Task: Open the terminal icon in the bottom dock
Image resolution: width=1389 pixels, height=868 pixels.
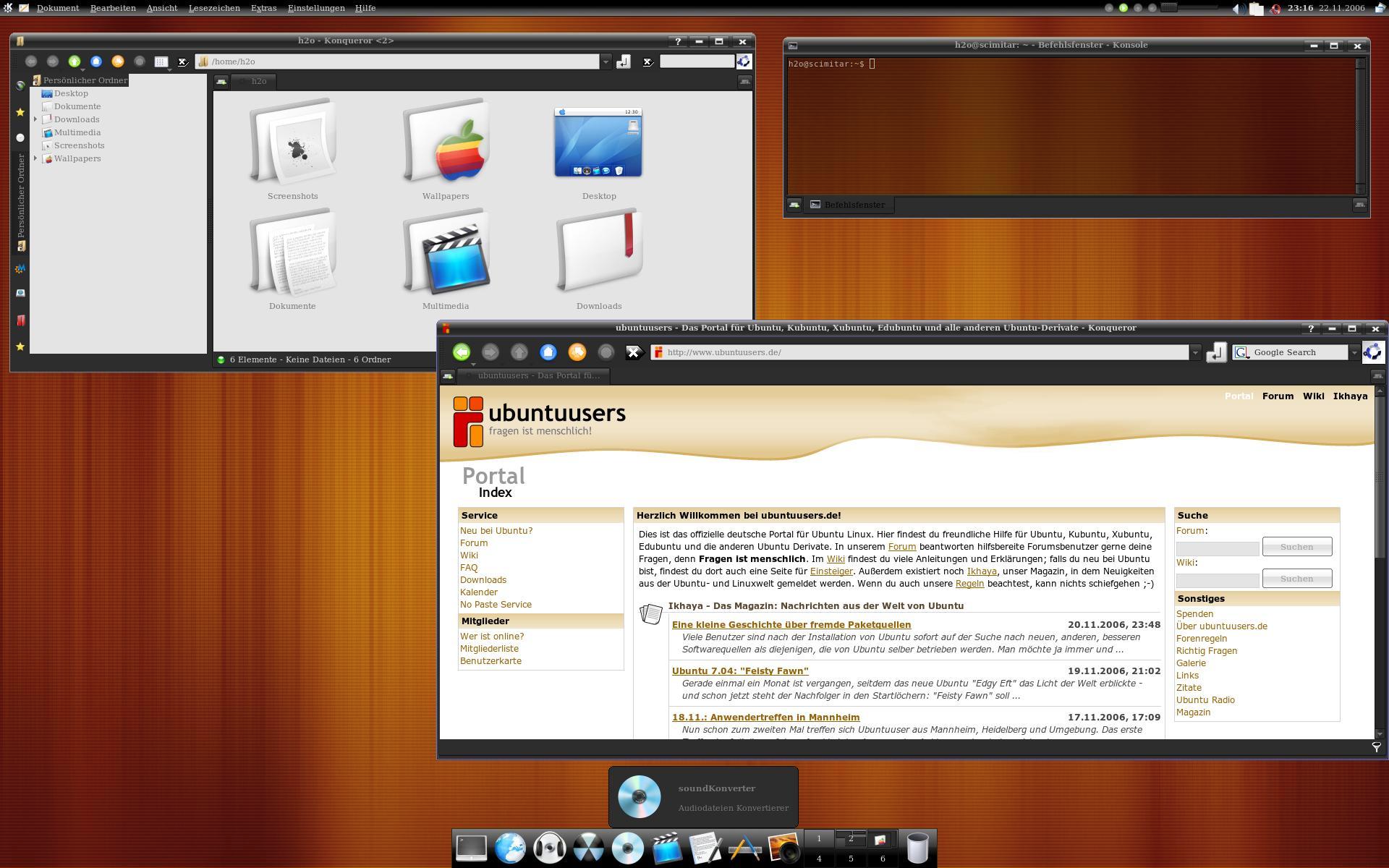Action: (x=471, y=848)
